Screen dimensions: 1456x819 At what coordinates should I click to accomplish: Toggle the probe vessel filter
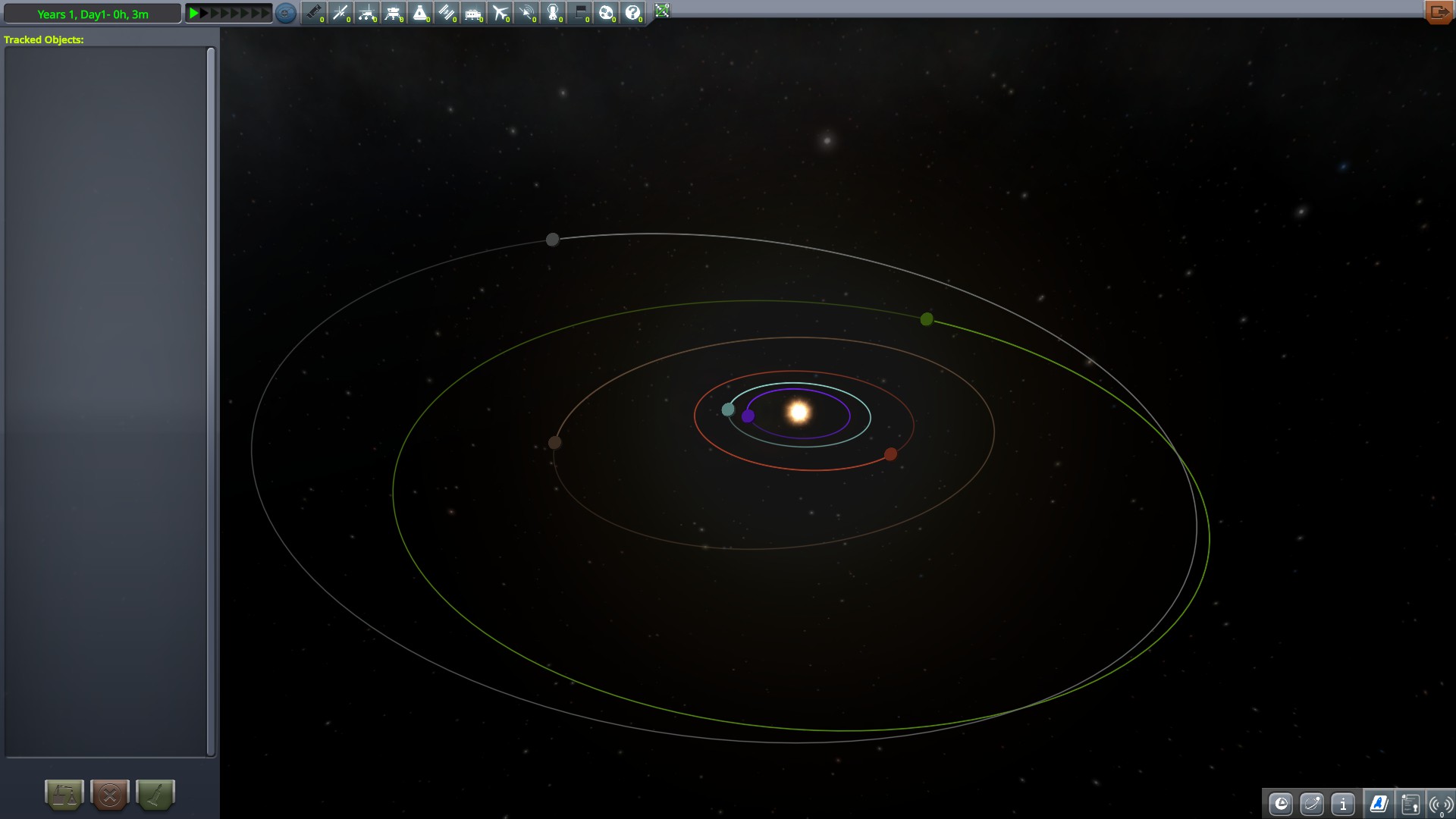click(340, 13)
